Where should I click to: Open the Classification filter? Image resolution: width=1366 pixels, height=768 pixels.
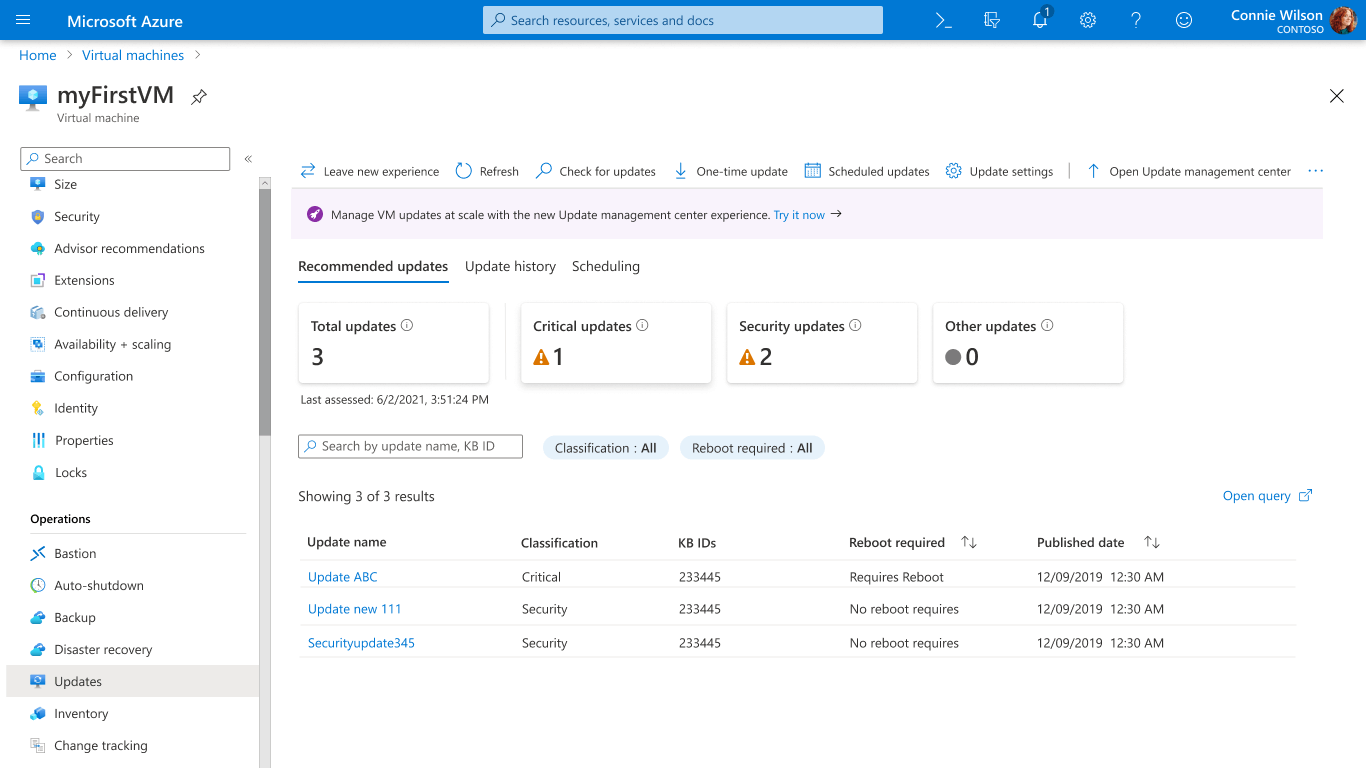point(605,448)
